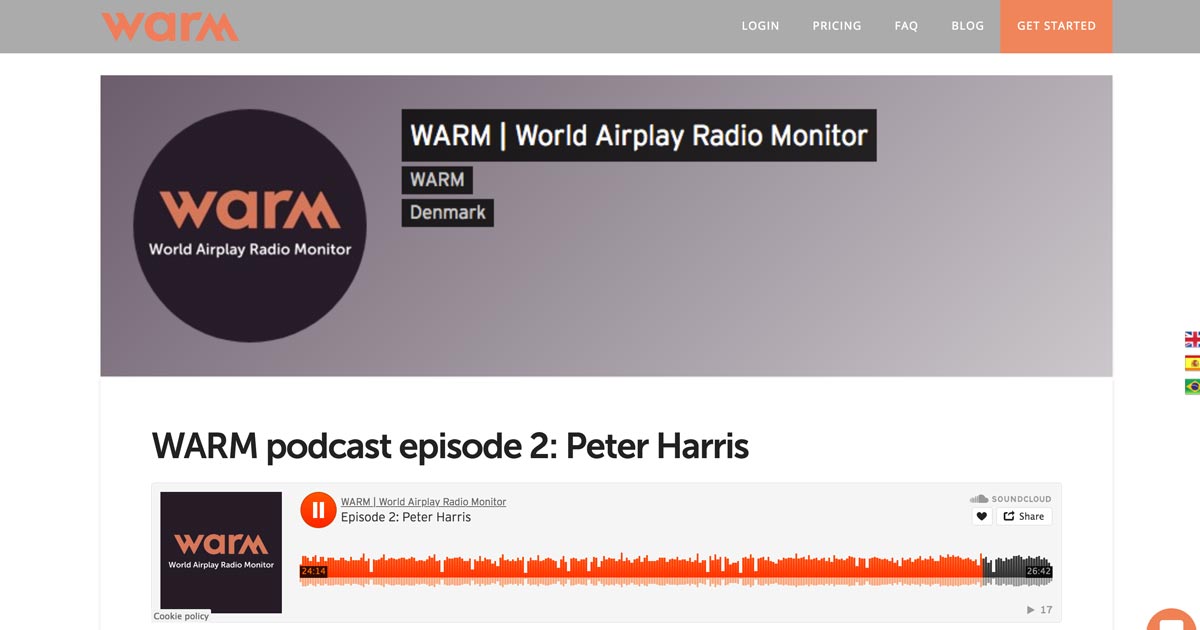Click the GET STARTED button
Image resolution: width=1200 pixels, height=630 pixels.
click(1056, 26)
